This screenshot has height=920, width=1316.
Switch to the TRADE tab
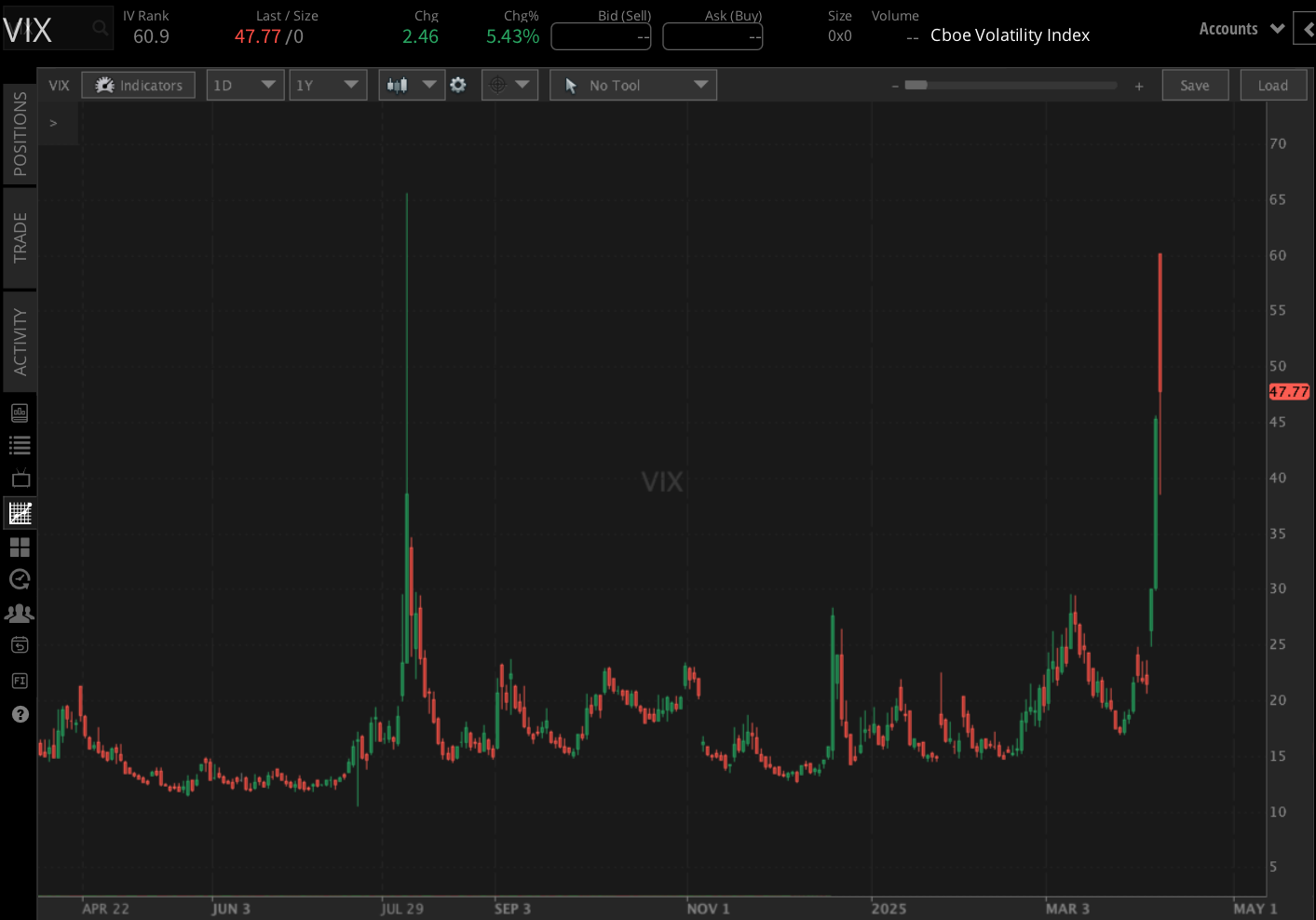(x=20, y=238)
